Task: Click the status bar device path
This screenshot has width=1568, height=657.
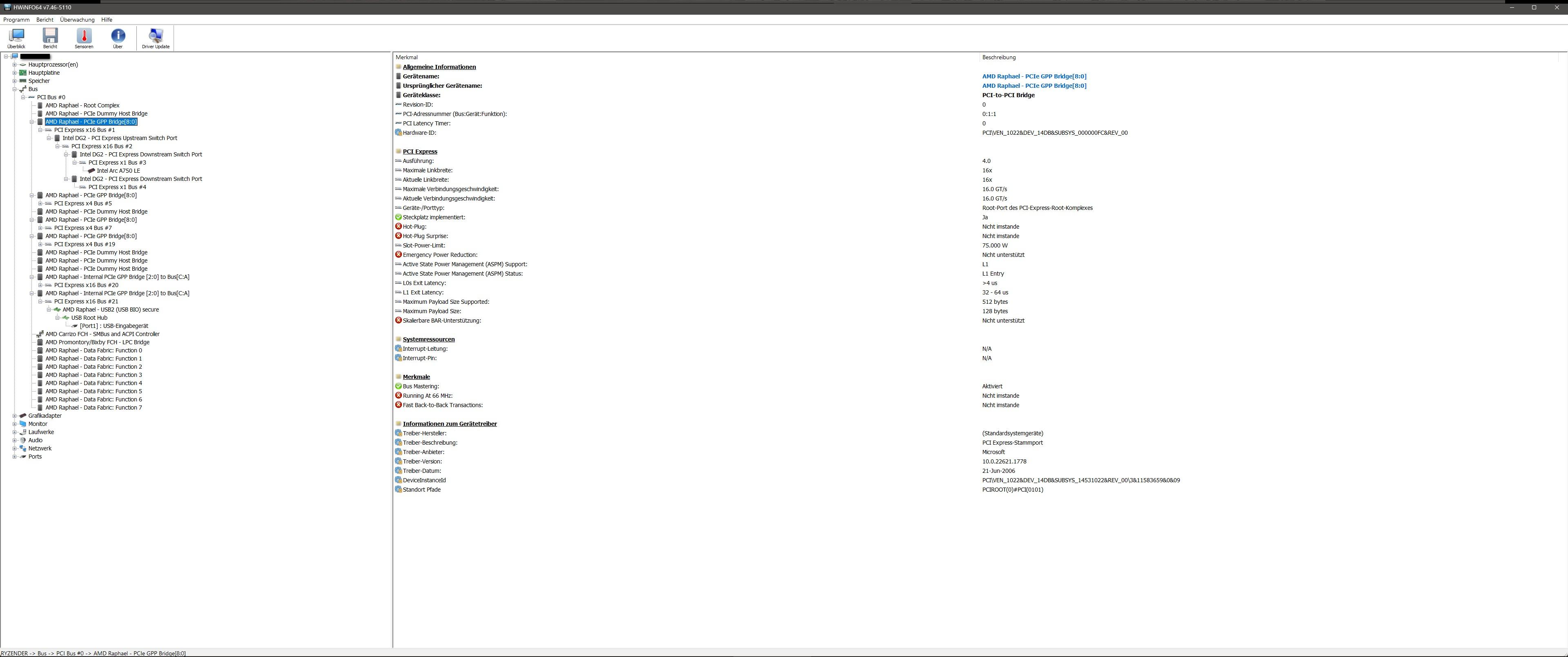Action: [x=93, y=653]
